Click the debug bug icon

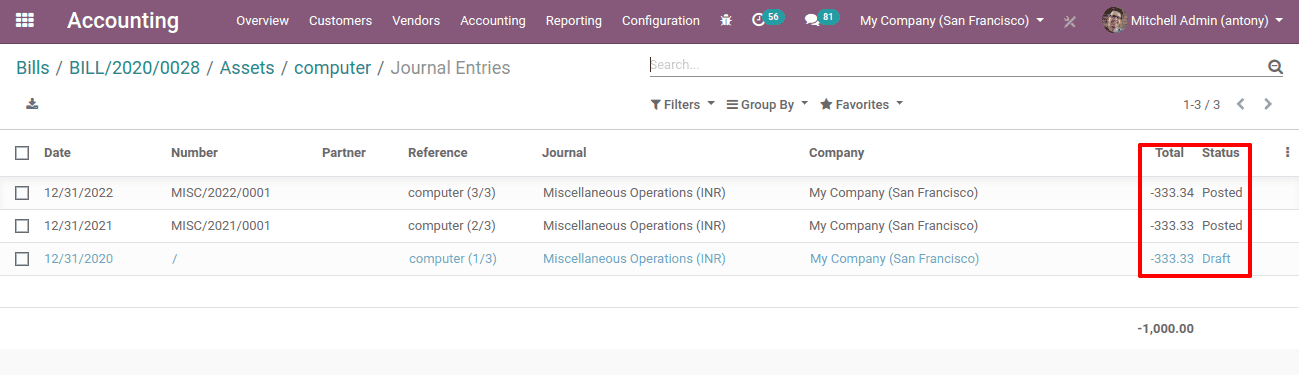[726, 20]
